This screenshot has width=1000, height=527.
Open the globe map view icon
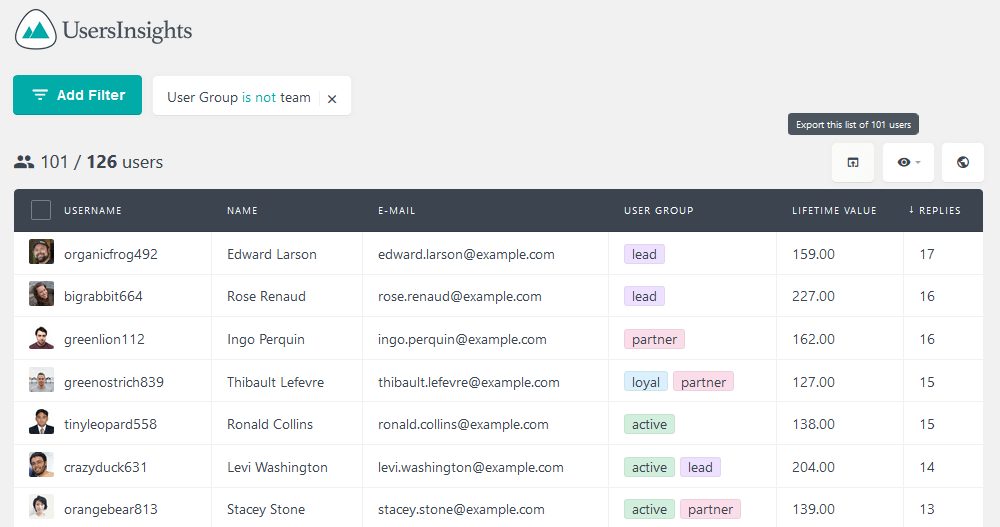click(963, 162)
